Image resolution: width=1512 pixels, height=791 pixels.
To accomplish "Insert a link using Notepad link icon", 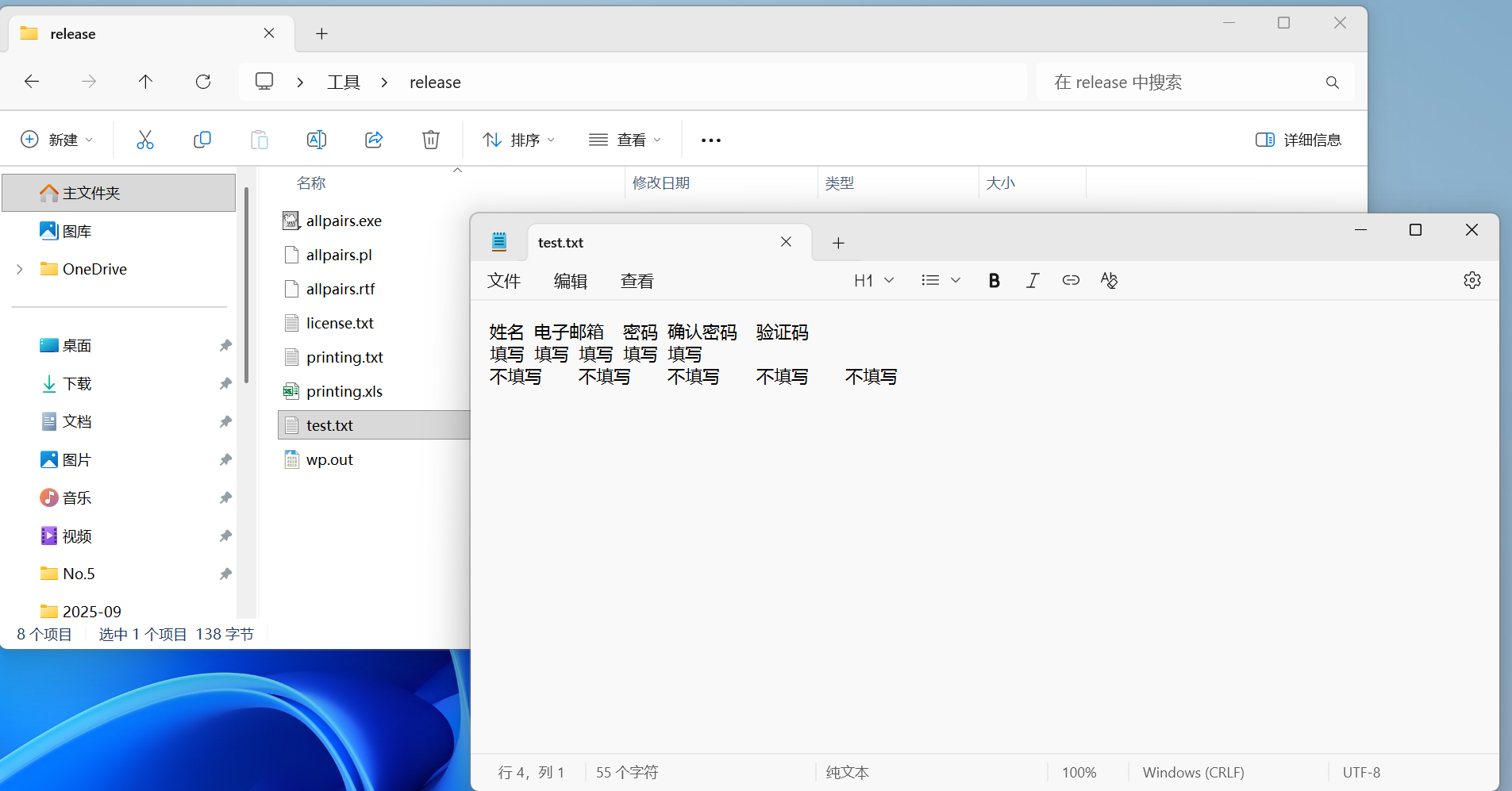I will 1071,280.
